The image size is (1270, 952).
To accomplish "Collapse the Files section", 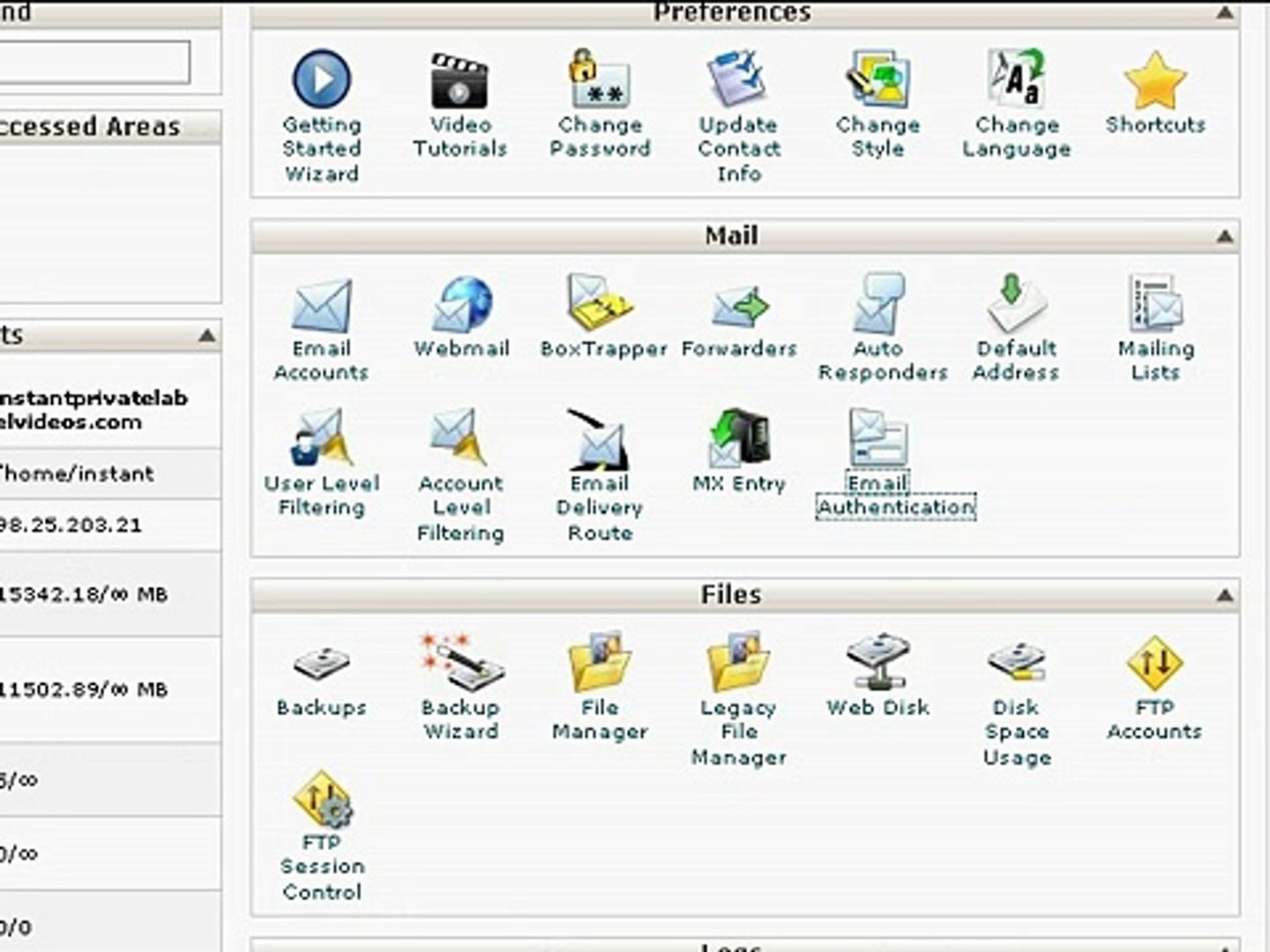I will pyautogui.click(x=1224, y=596).
